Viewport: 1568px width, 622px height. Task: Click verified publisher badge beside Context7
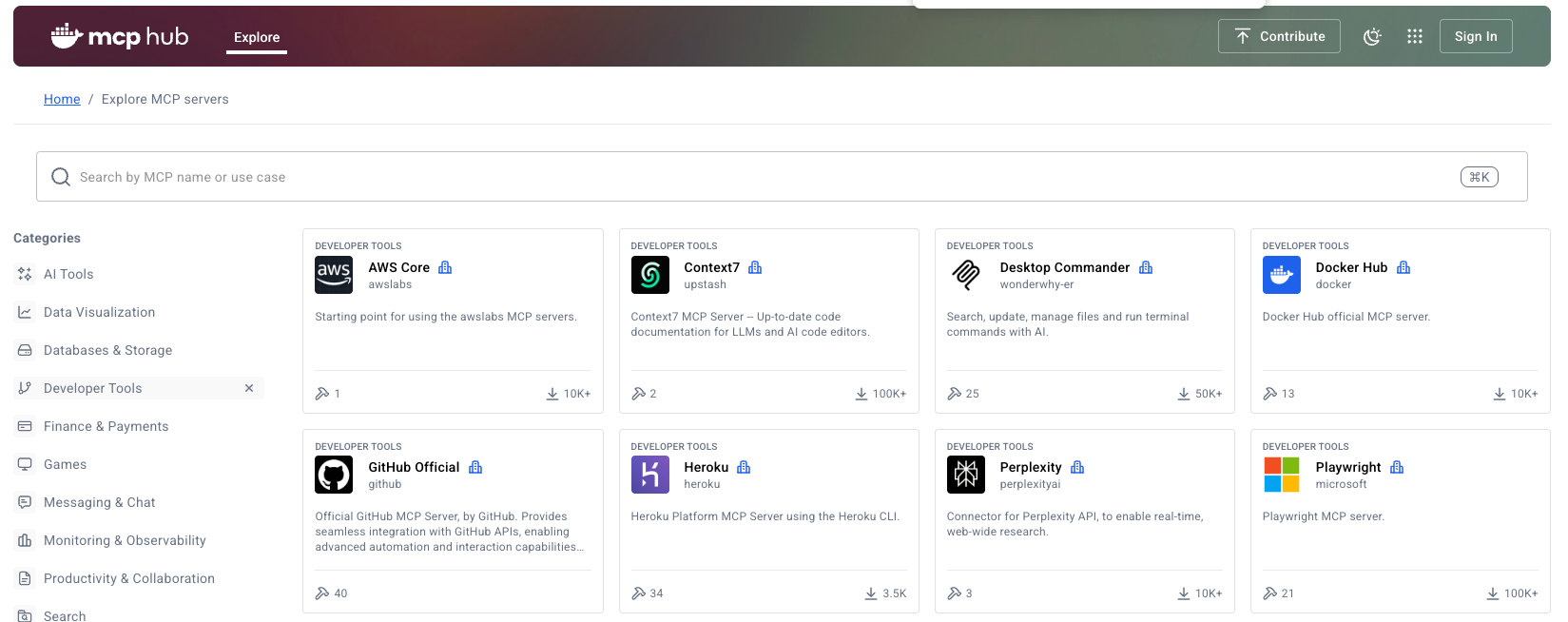pos(755,267)
